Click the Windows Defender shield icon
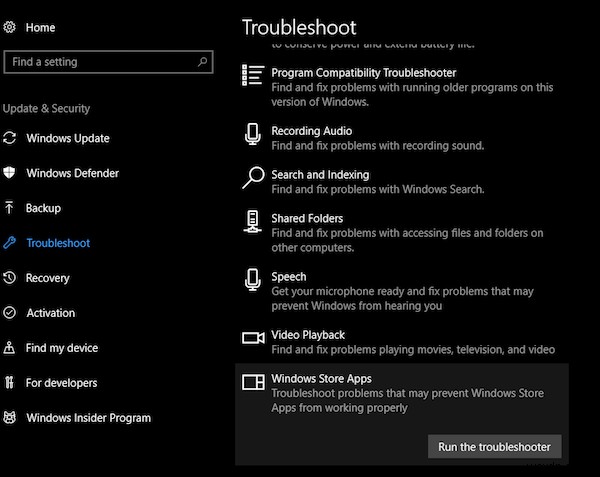The width and height of the screenshot is (600, 477). point(10,173)
